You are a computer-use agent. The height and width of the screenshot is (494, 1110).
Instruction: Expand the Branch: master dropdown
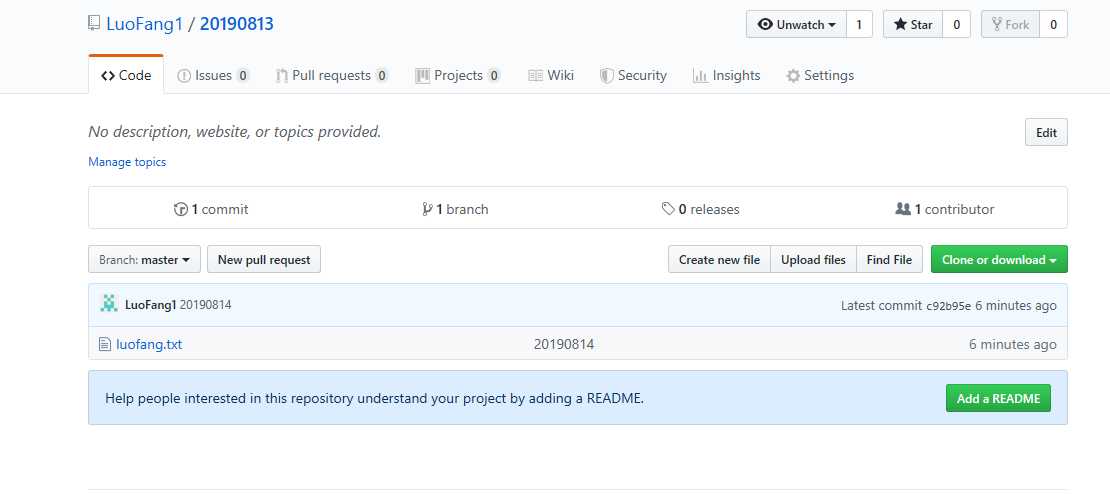point(144,260)
